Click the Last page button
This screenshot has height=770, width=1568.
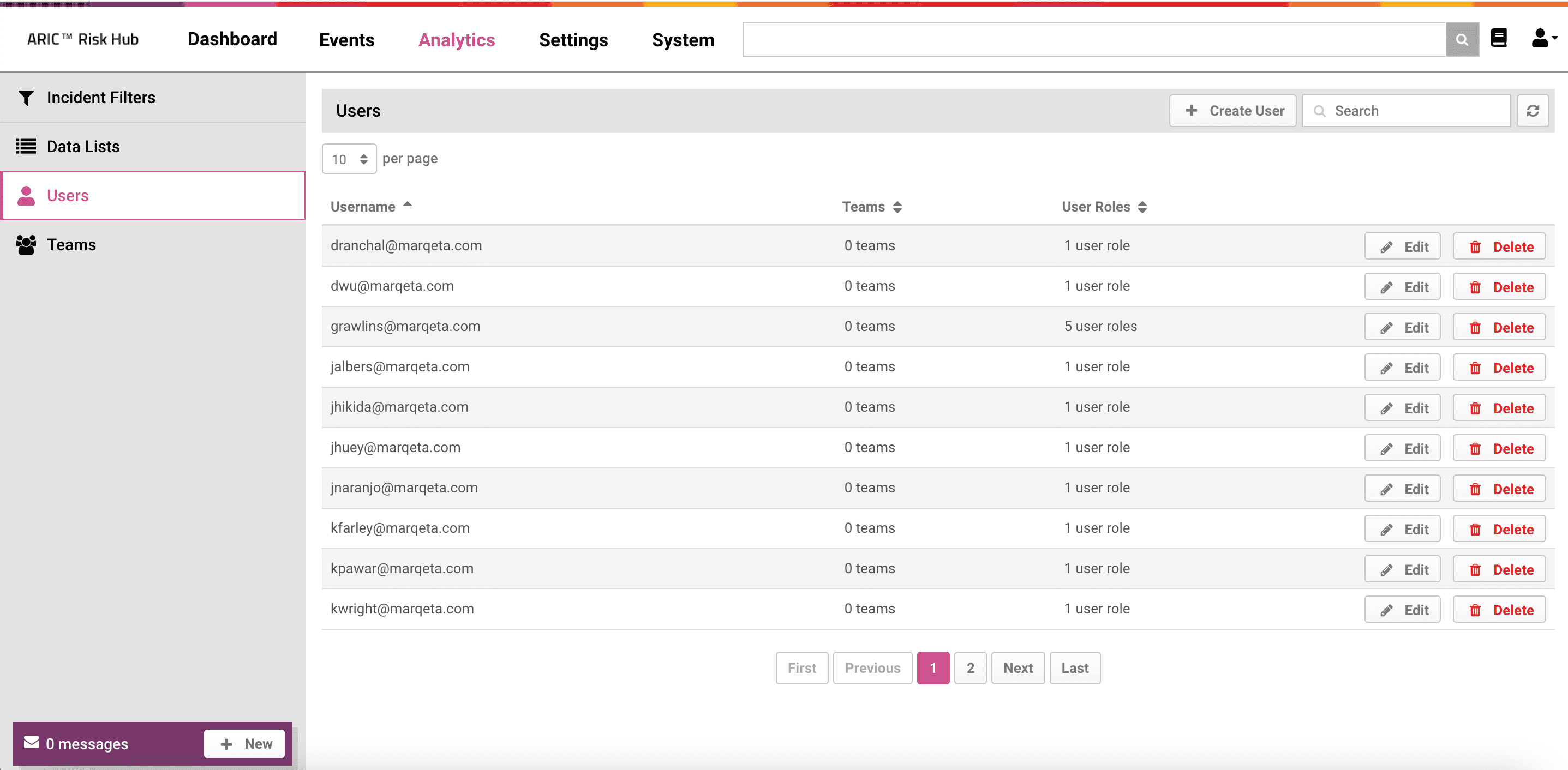pyautogui.click(x=1075, y=668)
